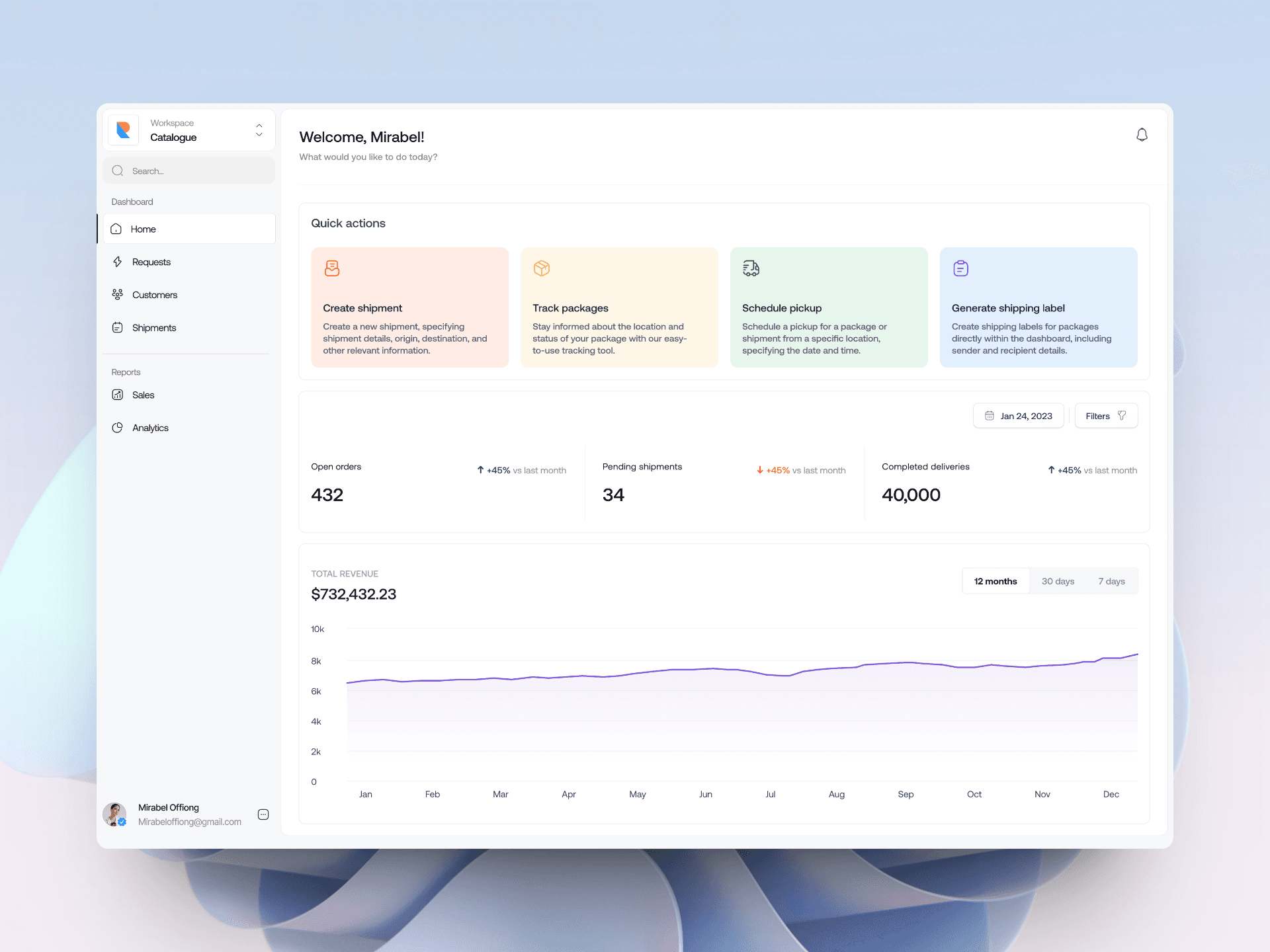This screenshot has height=952, width=1270.
Task: Open the Schedule pickup quick action
Action: point(829,307)
